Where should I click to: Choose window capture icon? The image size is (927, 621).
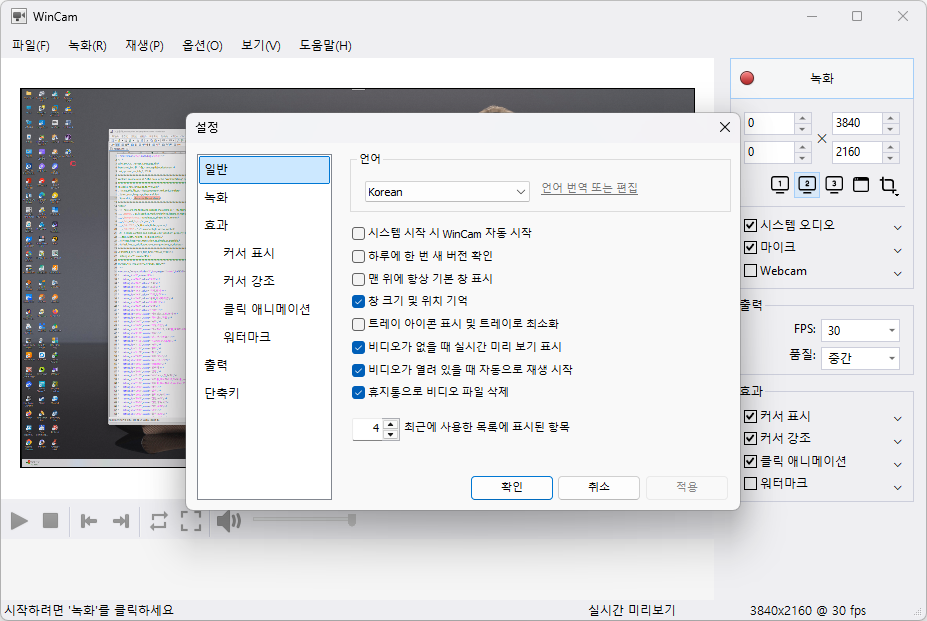pyautogui.click(x=861, y=185)
